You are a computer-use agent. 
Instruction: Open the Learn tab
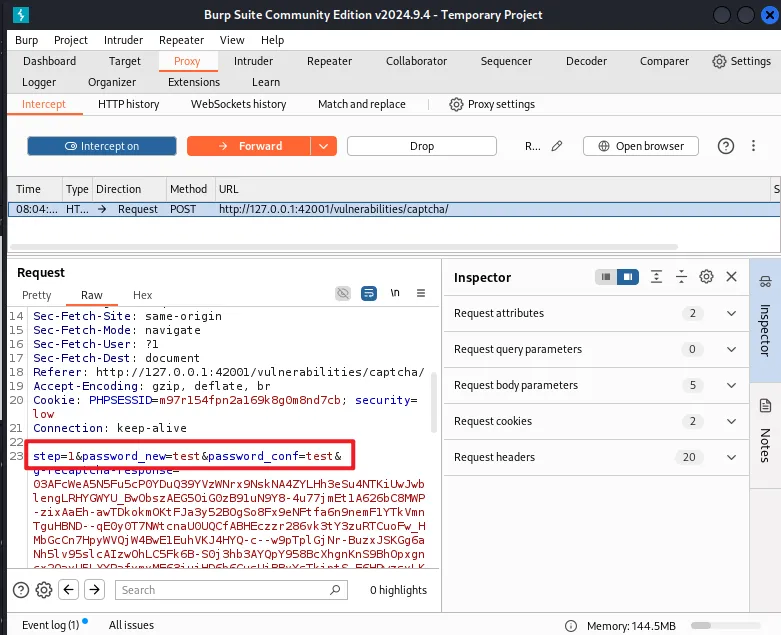[266, 82]
